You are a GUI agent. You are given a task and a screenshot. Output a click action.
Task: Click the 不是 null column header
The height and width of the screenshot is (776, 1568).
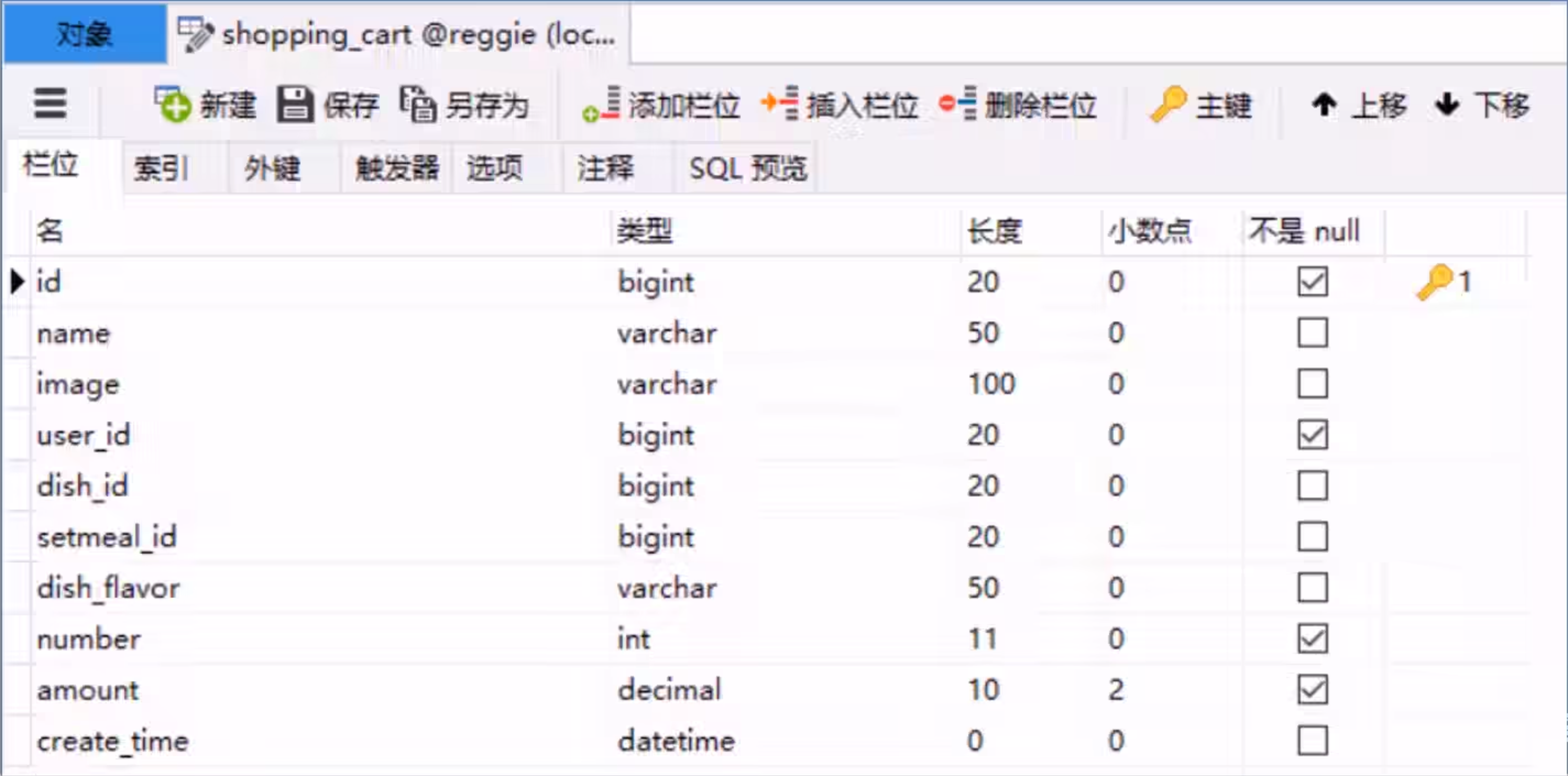coord(1314,231)
